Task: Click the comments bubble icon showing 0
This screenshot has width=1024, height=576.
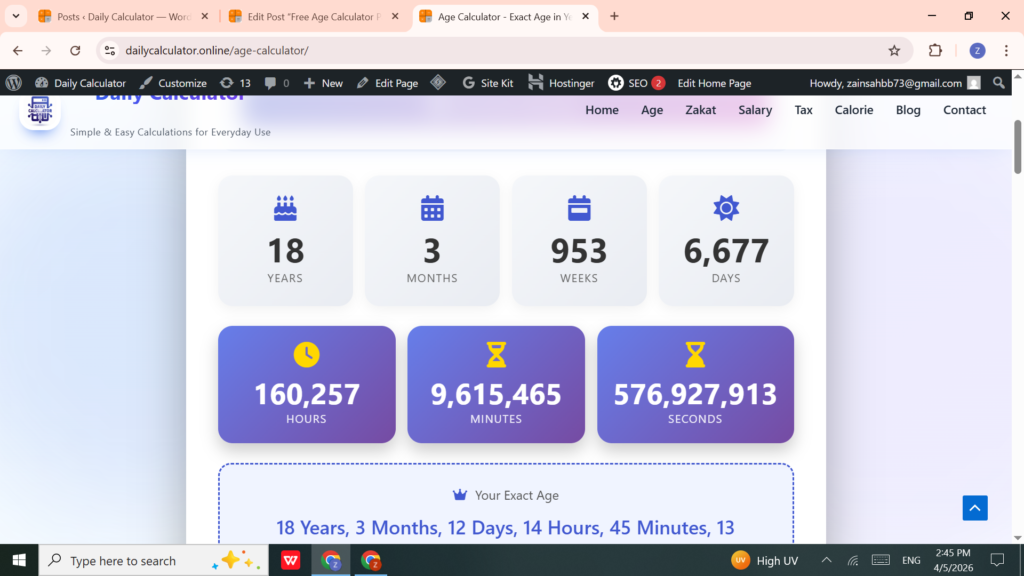Action: click(x=271, y=82)
